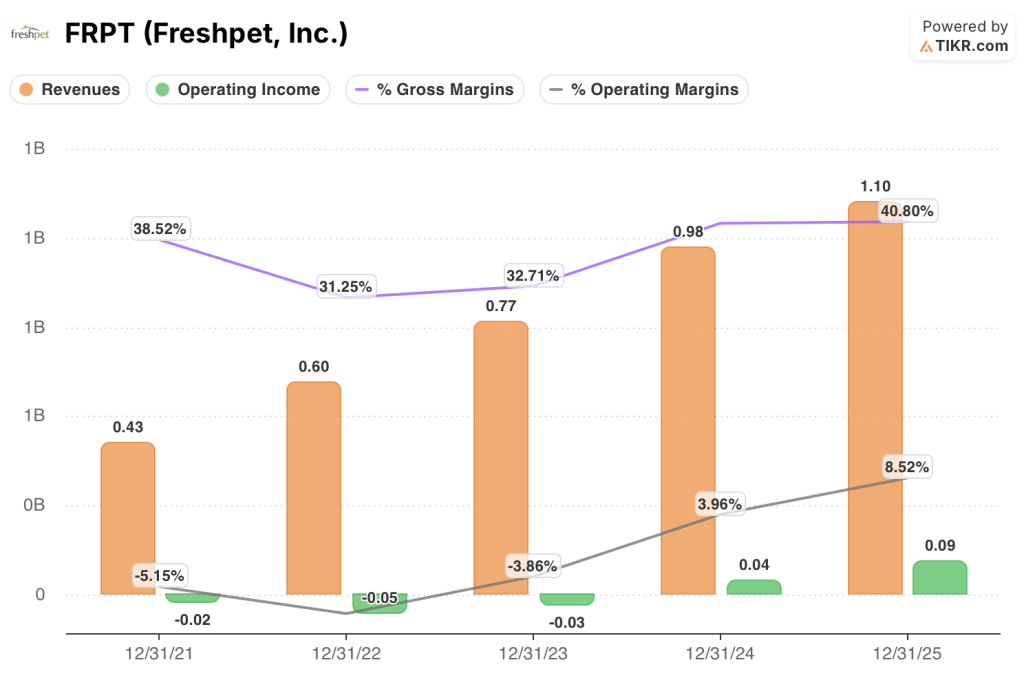The height and width of the screenshot is (680, 1024).
Task: Click the orange TIKR flame icon
Action: point(926,45)
